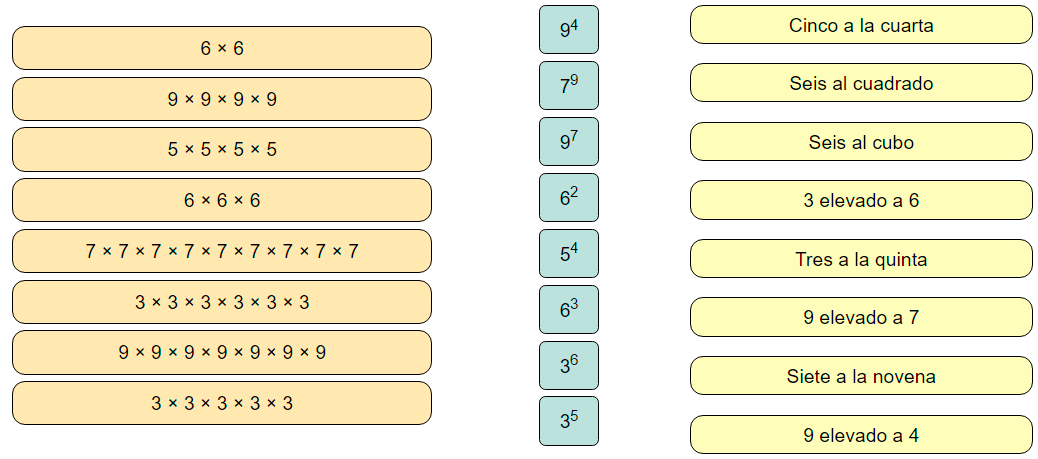This screenshot has width=1038, height=459.
Task: Click the 7 to the 9th power tile
Action: (568, 86)
